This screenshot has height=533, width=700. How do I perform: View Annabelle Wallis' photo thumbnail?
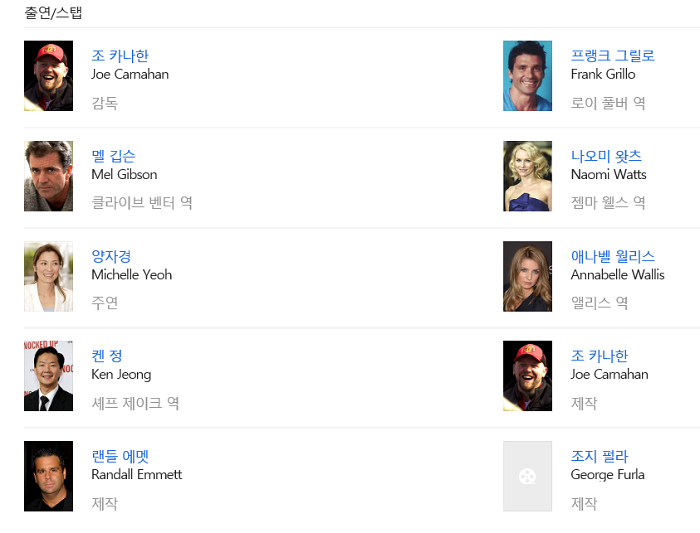click(x=527, y=276)
